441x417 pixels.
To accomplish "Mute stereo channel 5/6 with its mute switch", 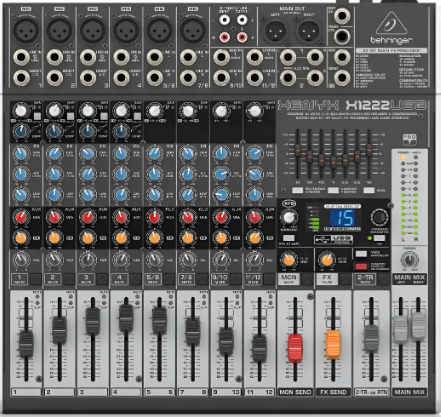I will [x=169, y=279].
